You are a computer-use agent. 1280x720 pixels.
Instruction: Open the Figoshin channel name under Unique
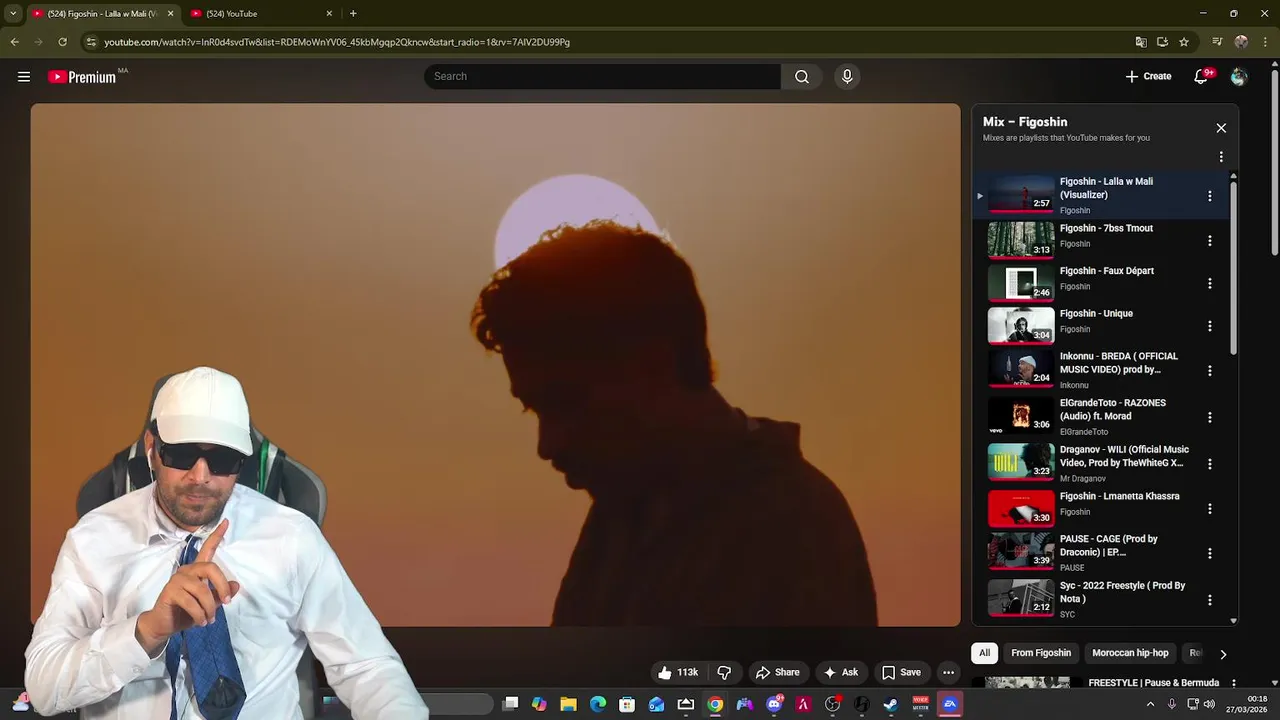pyautogui.click(x=1075, y=329)
